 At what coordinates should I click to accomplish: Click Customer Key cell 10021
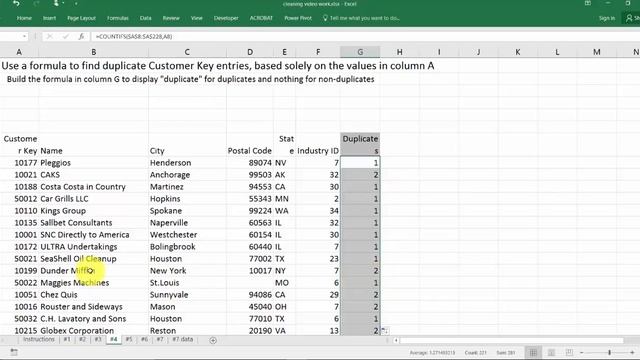coord(19,175)
